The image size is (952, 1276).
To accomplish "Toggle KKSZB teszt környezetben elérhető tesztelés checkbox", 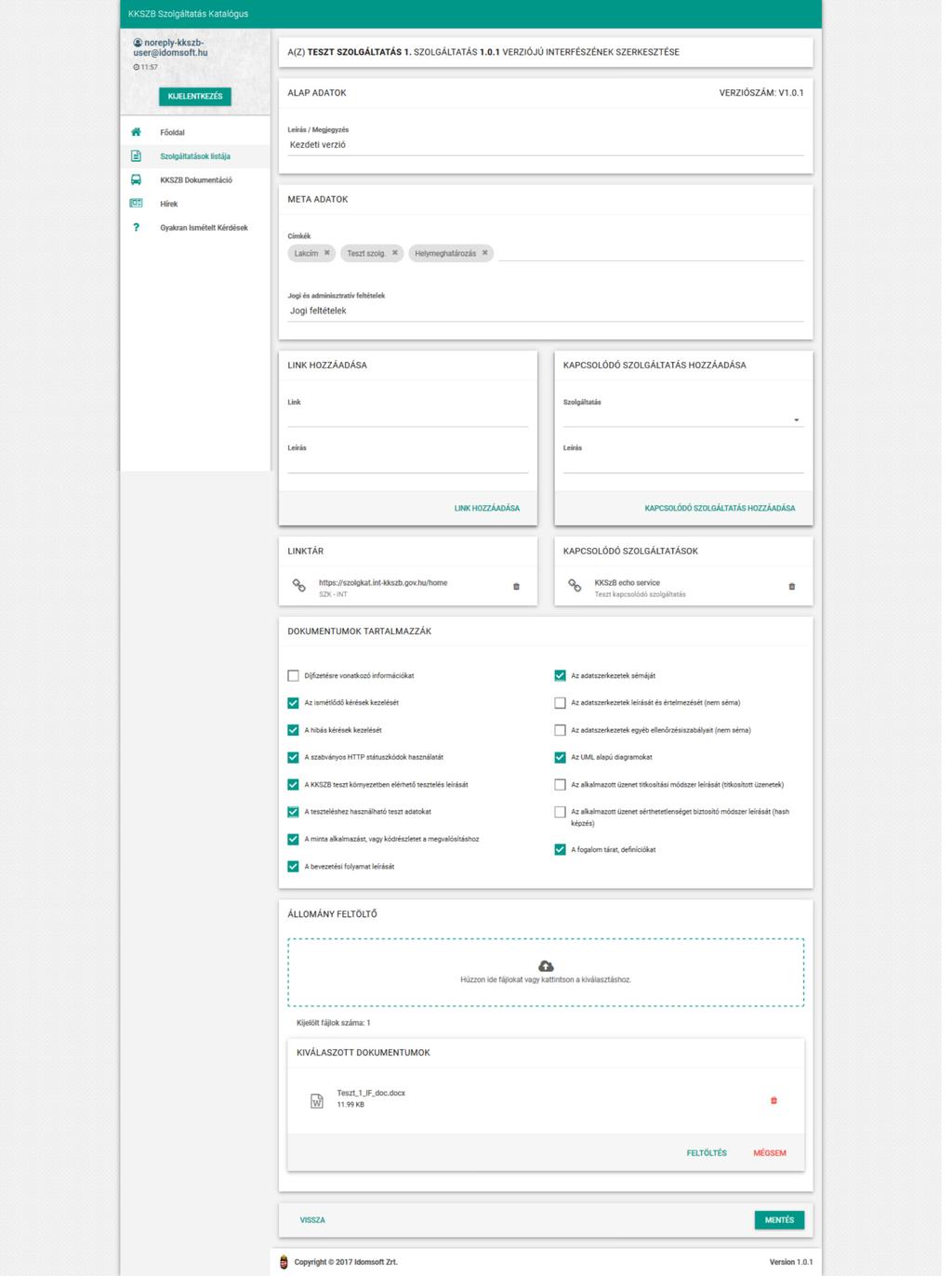I will 294,785.
